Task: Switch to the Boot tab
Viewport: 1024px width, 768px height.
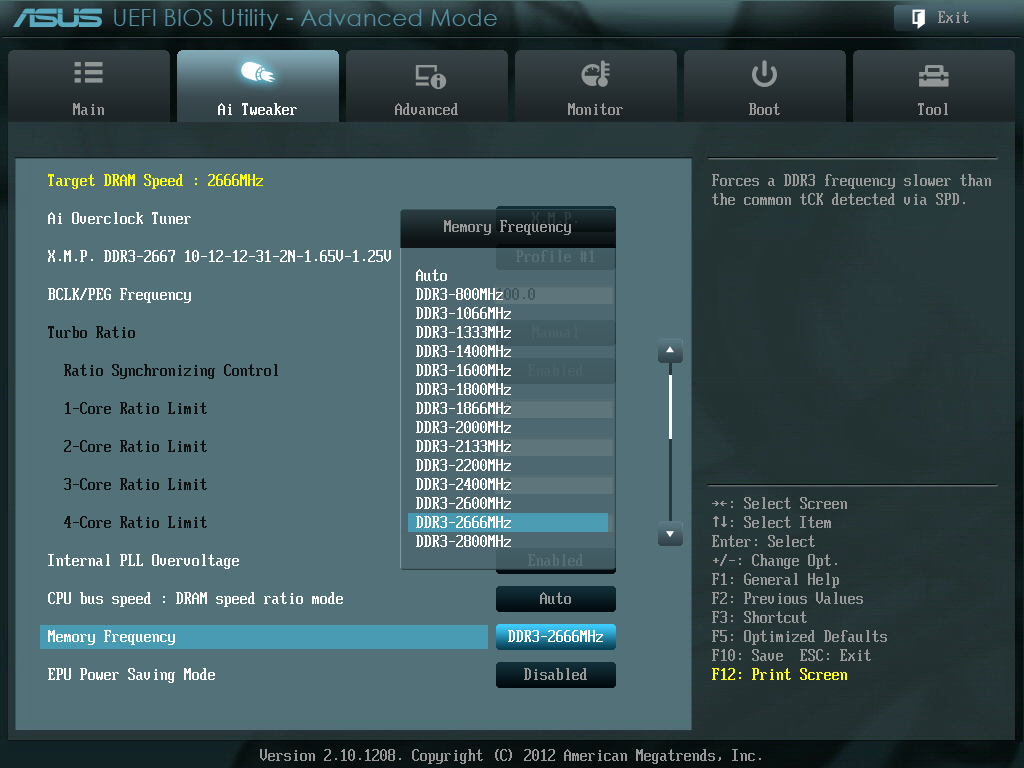Action: (x=765, y=86)
